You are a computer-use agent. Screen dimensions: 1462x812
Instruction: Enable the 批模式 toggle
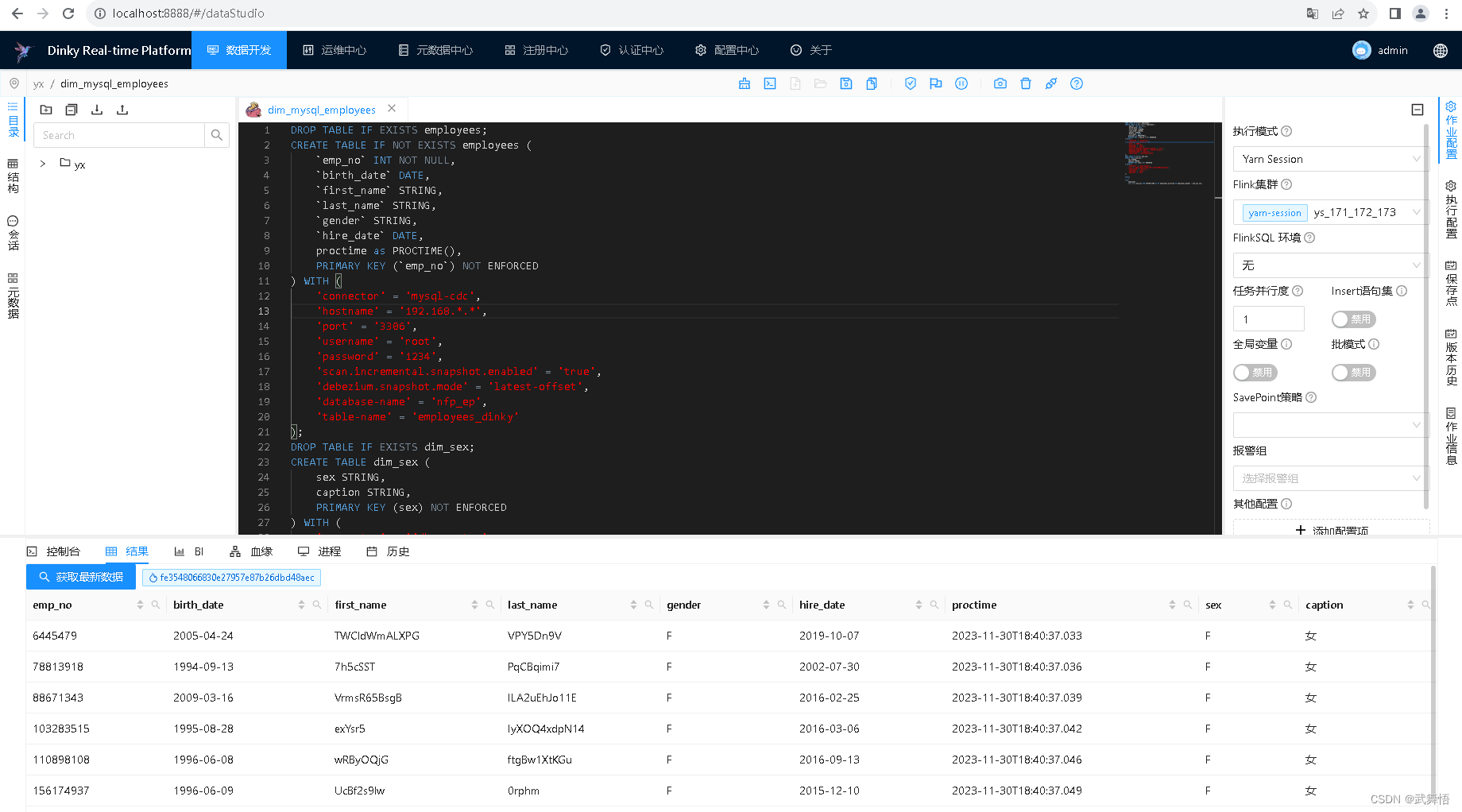click(1353, 372)
